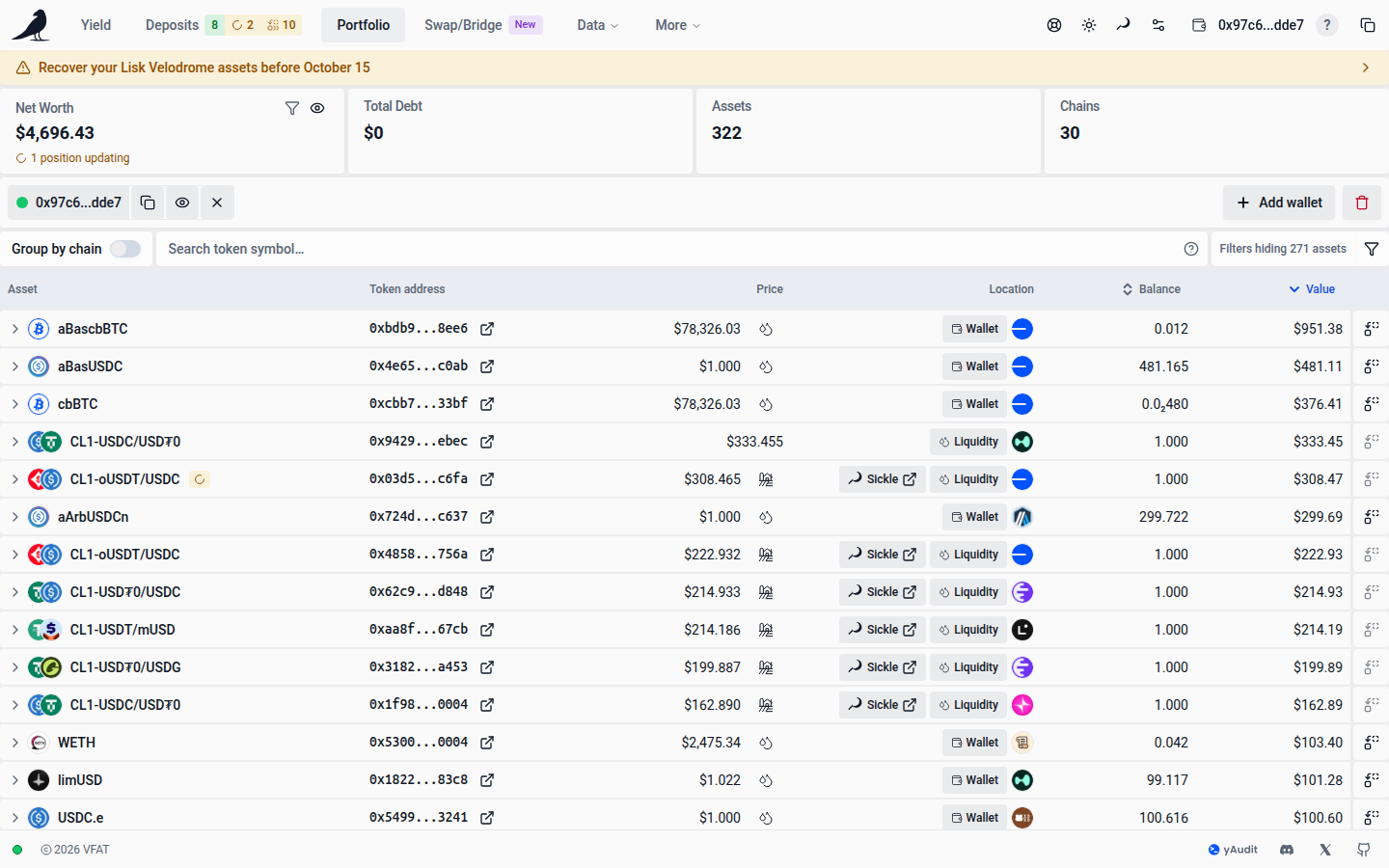Remove wallet with the X icon
This screenshot has width=1389, height=868.
217,203
